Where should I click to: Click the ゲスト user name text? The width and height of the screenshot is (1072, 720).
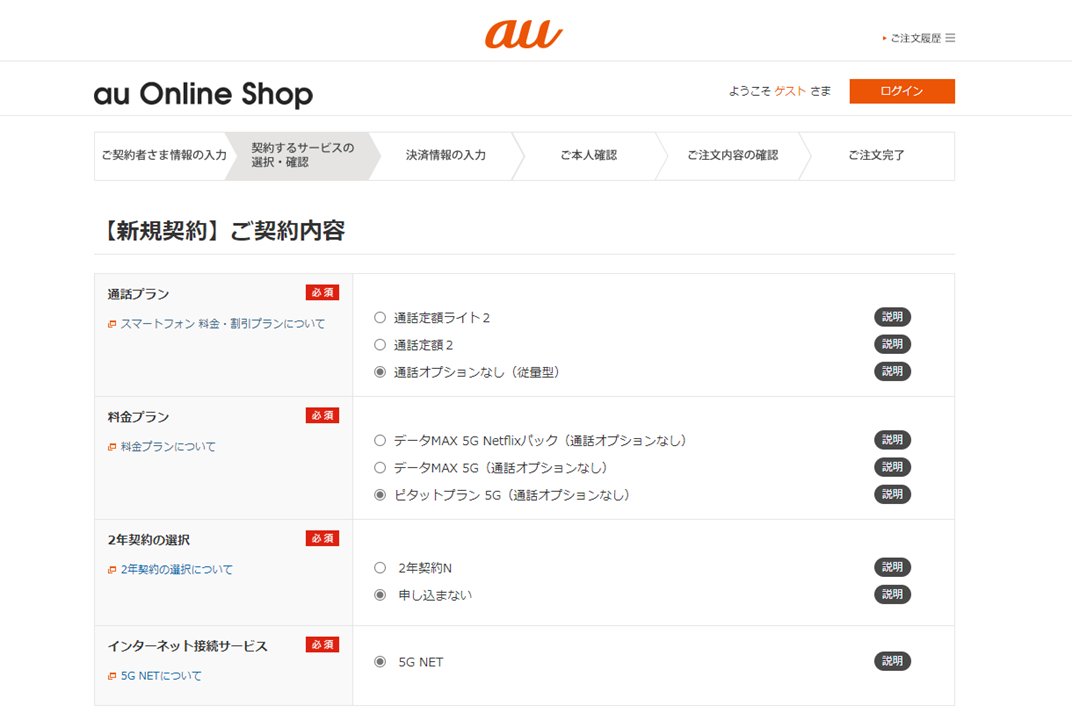coord(790,91)
